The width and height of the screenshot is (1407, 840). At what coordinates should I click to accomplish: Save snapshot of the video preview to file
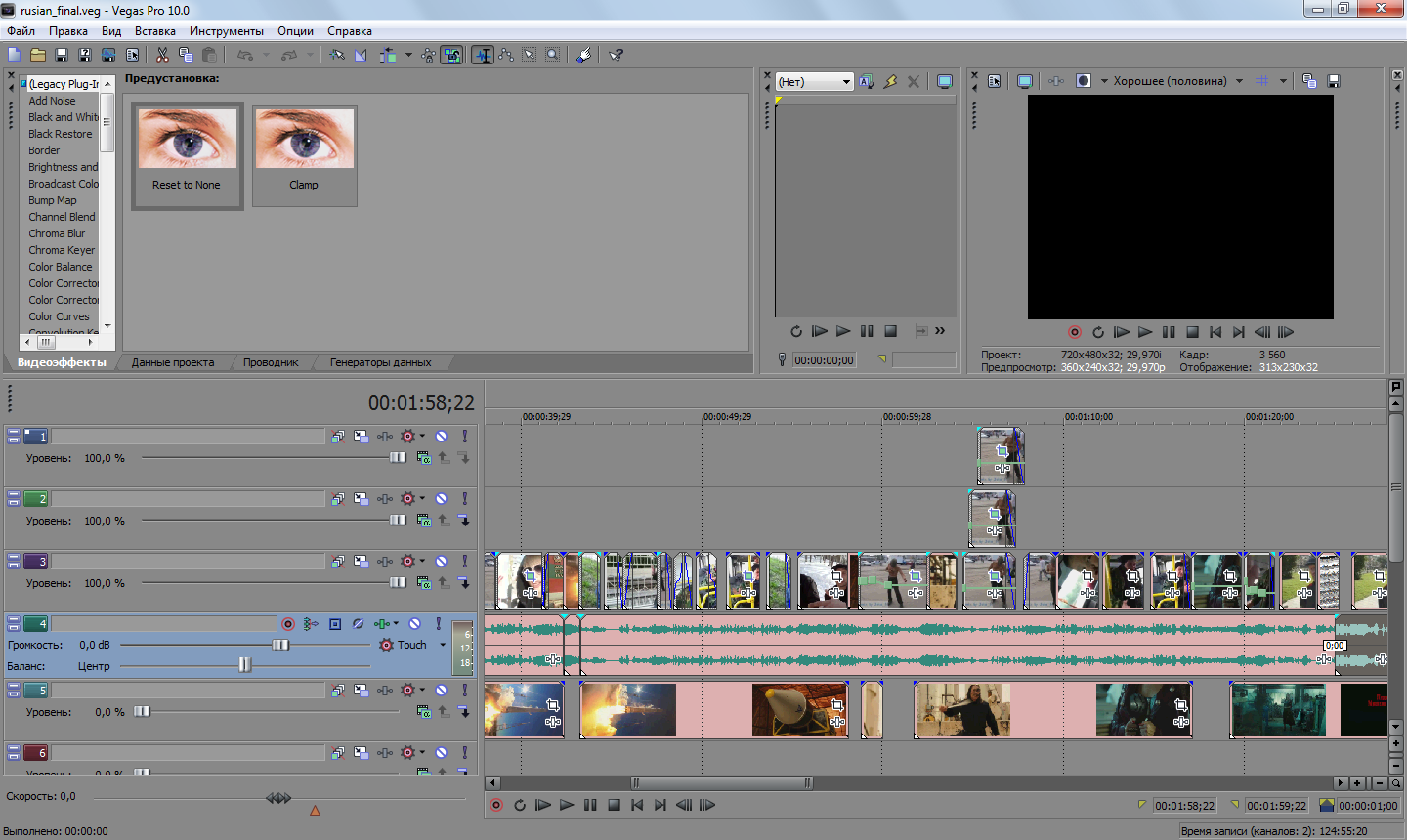click(x=1334, y=81)
